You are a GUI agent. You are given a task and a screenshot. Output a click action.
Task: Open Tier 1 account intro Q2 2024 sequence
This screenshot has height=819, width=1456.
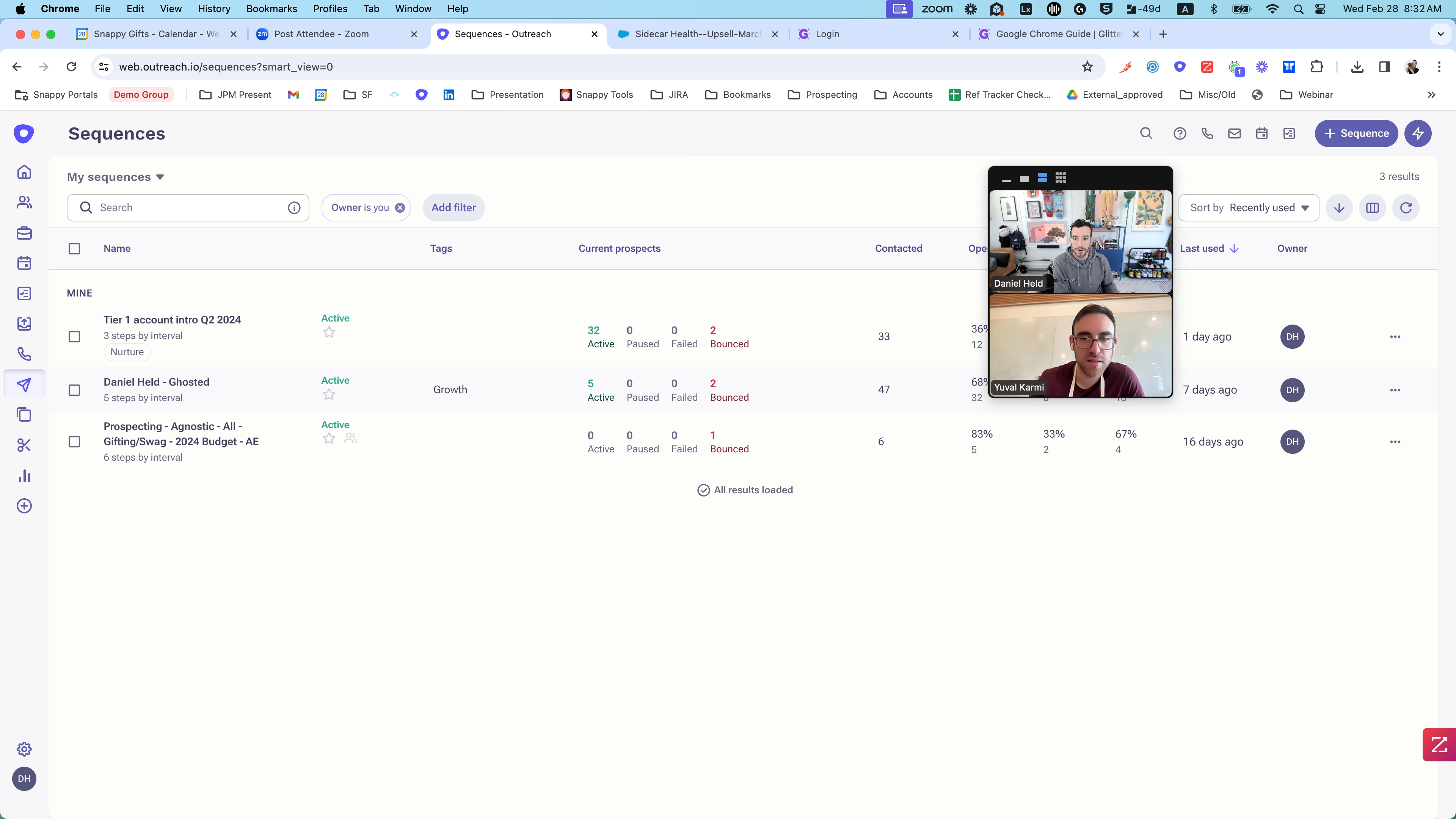172,319
